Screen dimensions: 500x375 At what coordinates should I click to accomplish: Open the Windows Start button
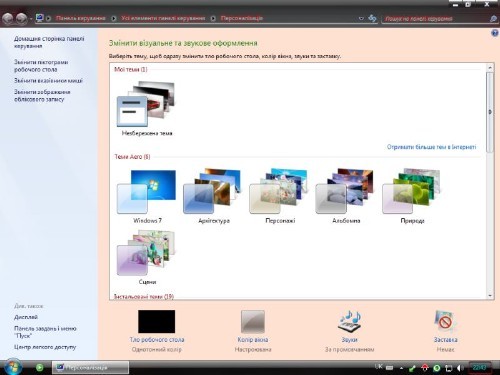[x=13, y=367]
